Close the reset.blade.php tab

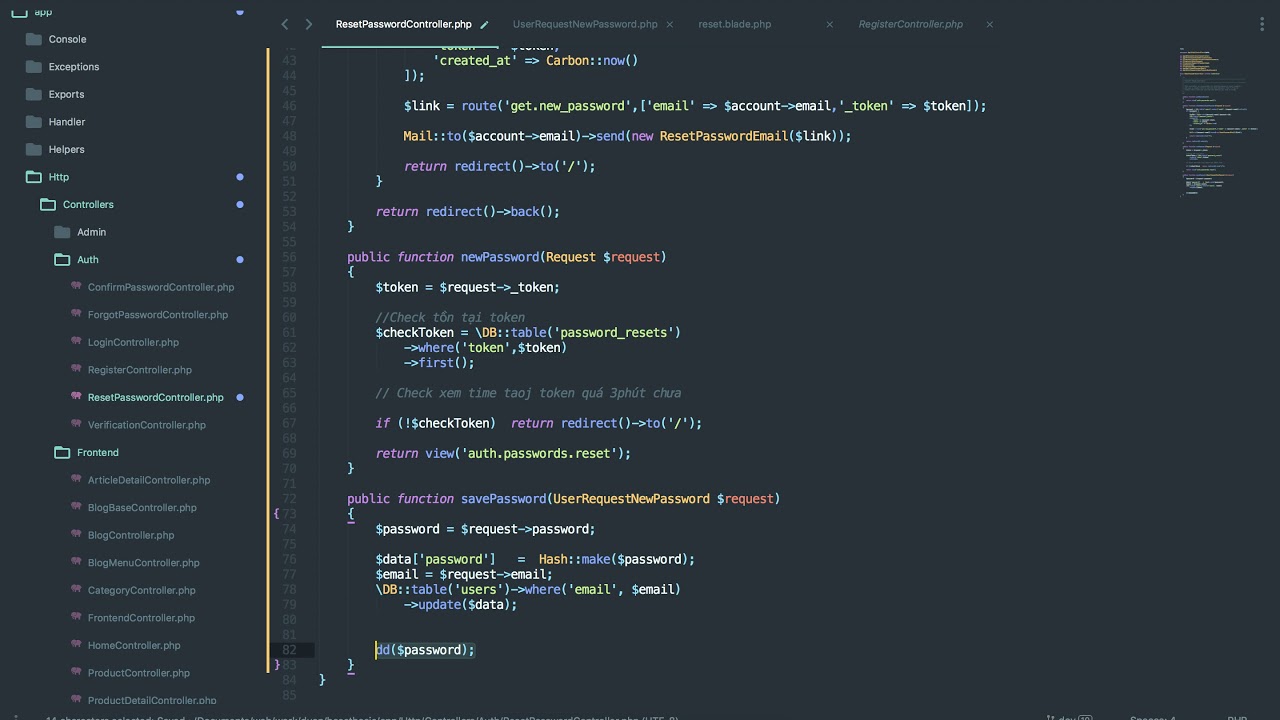click(x=829, y=24)
